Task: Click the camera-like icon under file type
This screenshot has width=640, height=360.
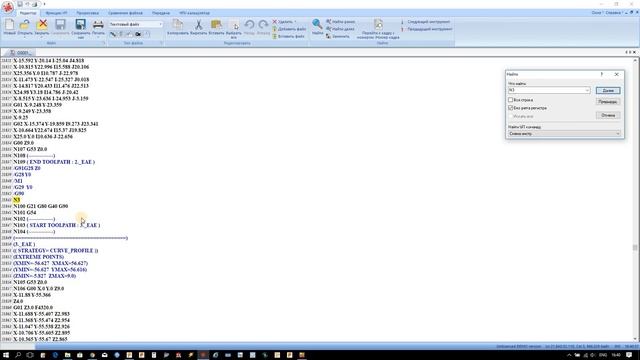Action: pyautogui.click(x=138, y=34)
